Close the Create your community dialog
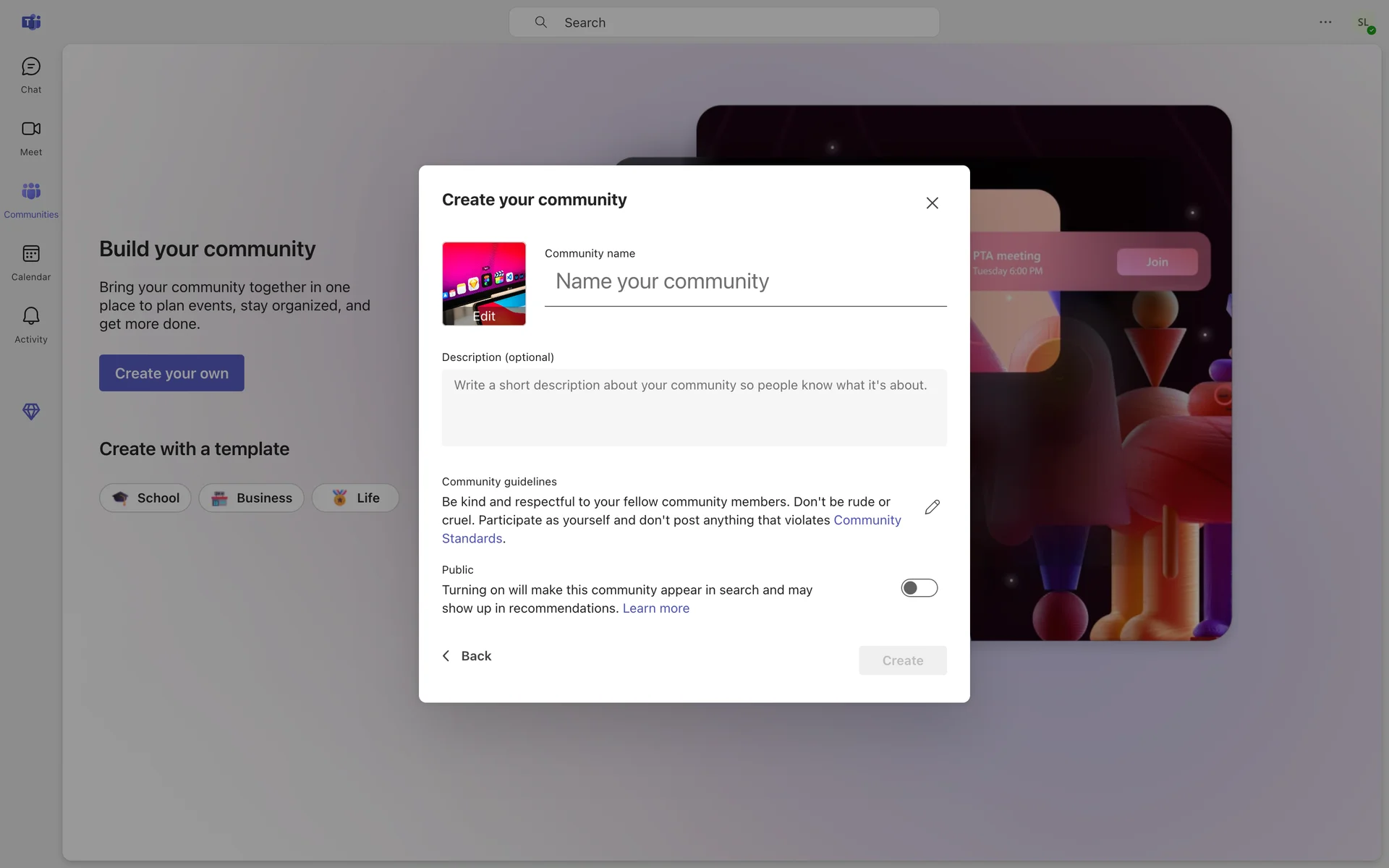 [932, 203]
